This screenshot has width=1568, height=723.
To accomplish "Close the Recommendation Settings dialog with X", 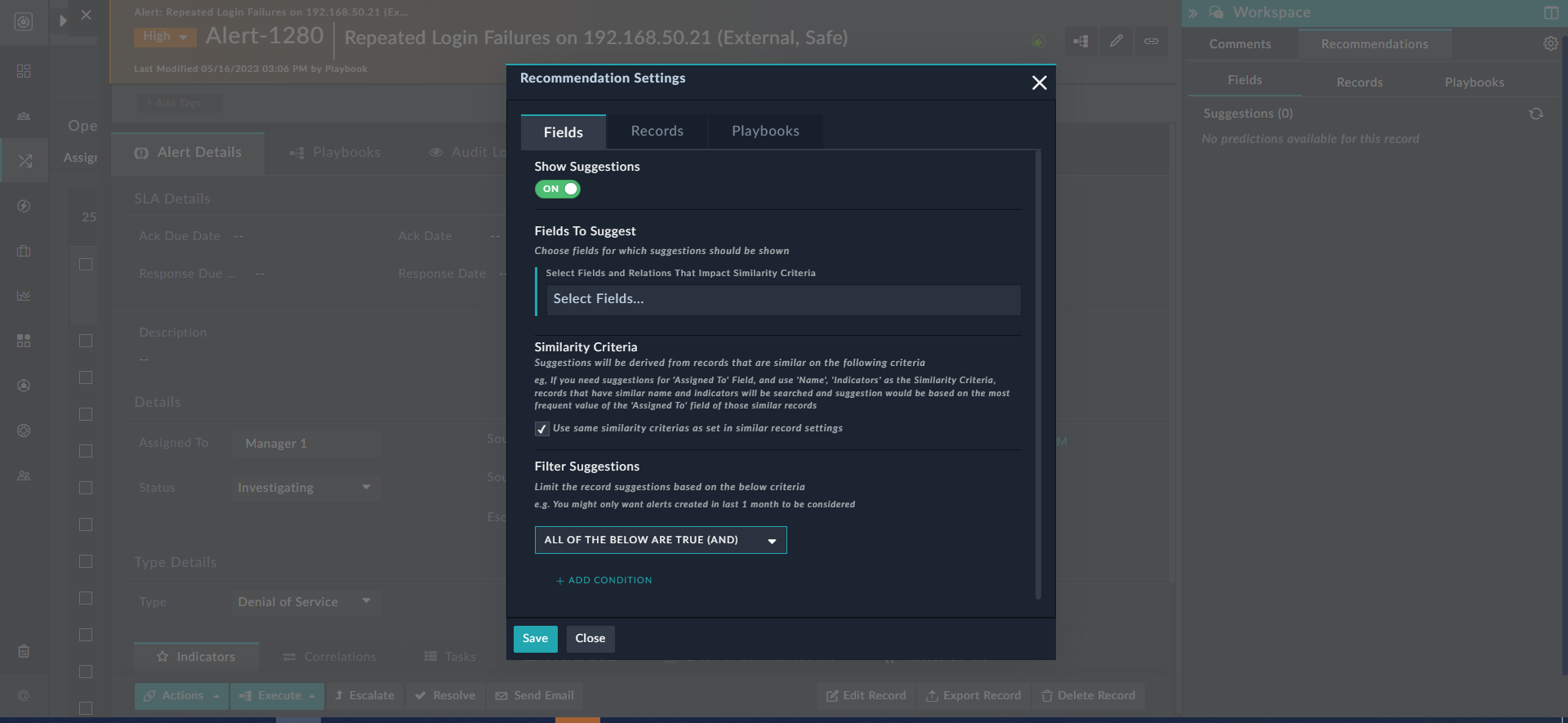I will click(x=1039, y=83).
